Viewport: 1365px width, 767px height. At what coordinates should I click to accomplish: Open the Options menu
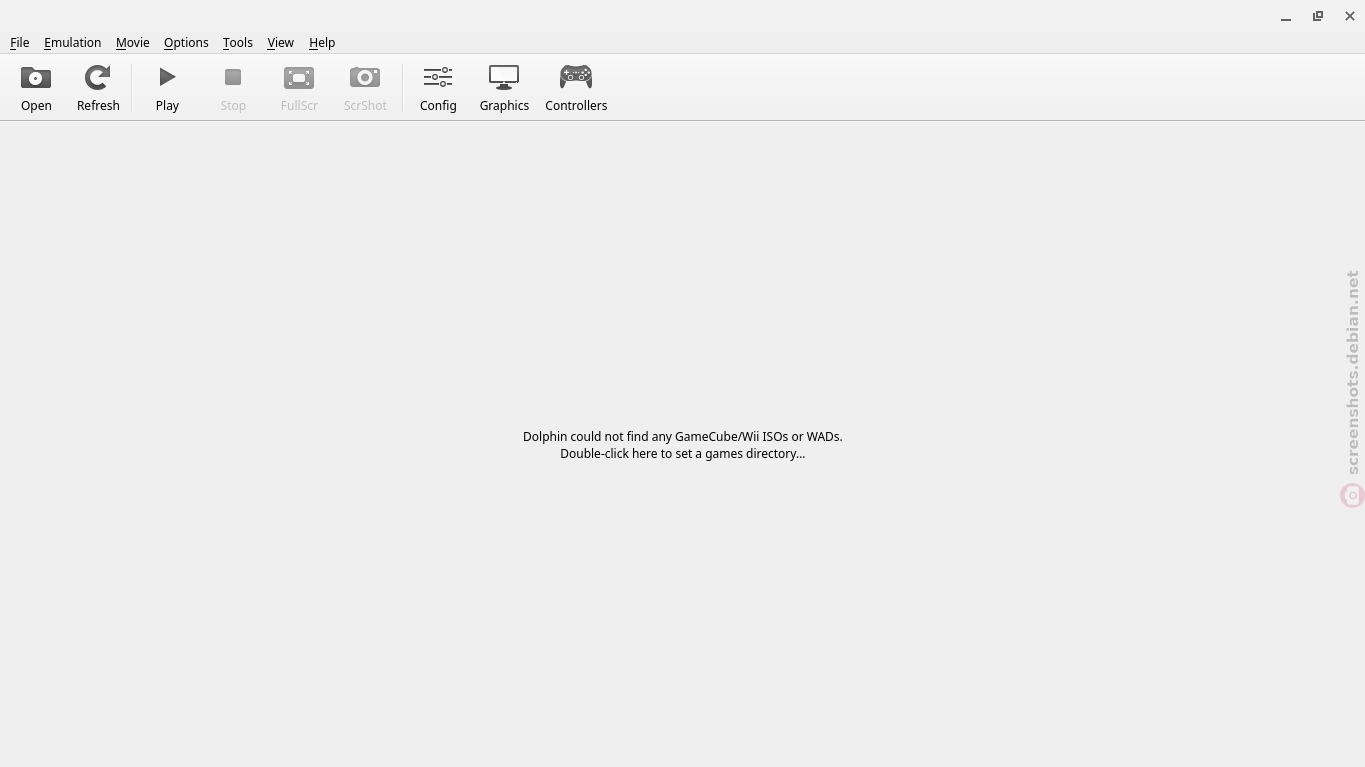(x=186, y=42)
